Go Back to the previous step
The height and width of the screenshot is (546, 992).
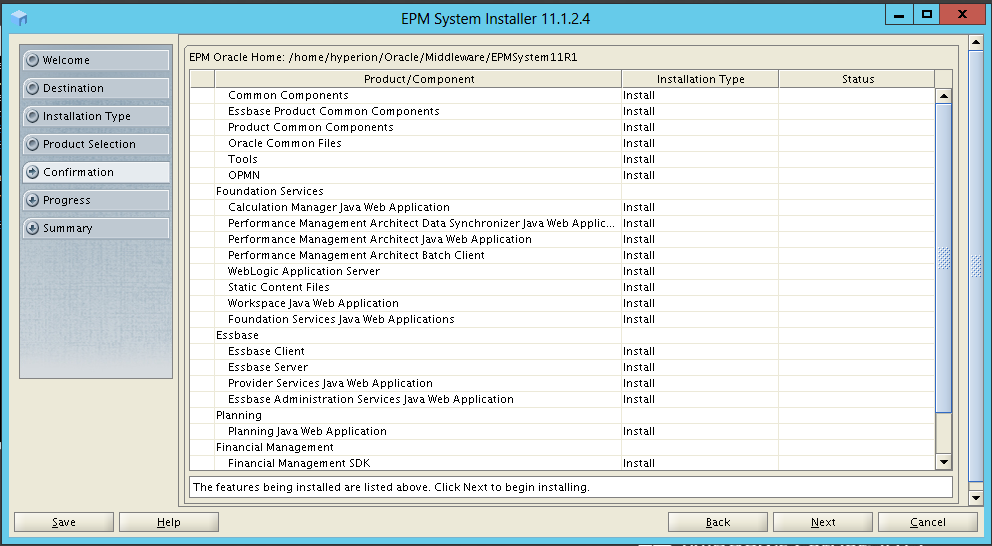click(718, 522)
